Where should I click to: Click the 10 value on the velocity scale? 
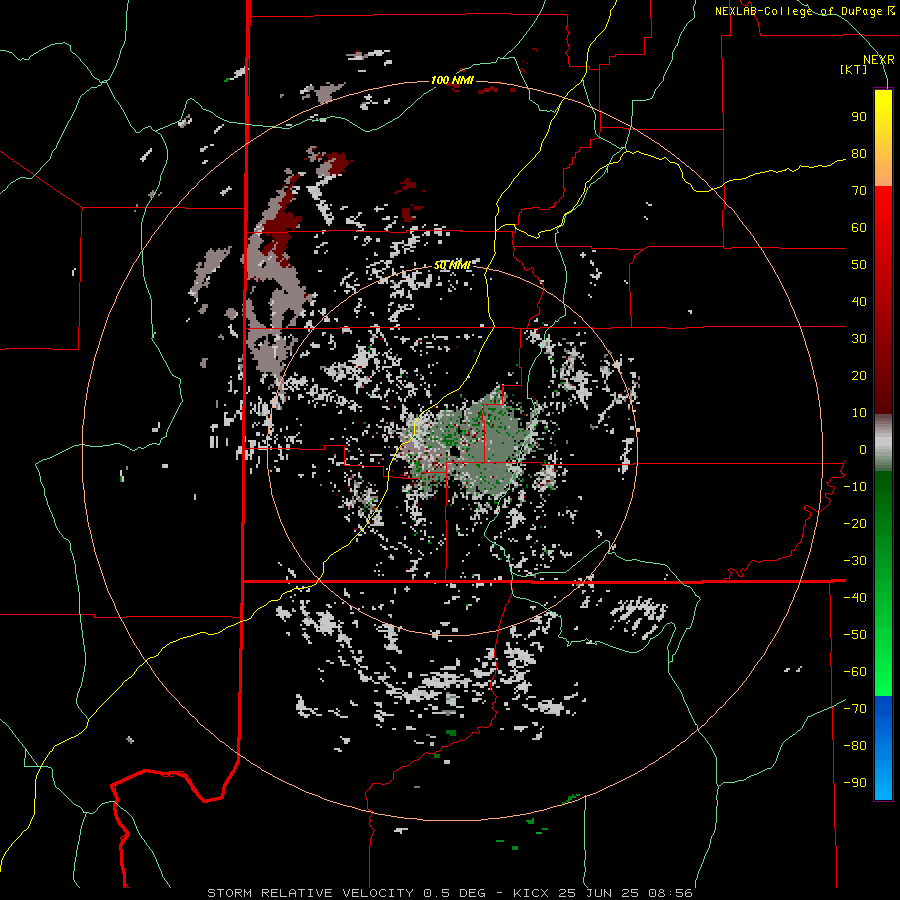point(859,413)
